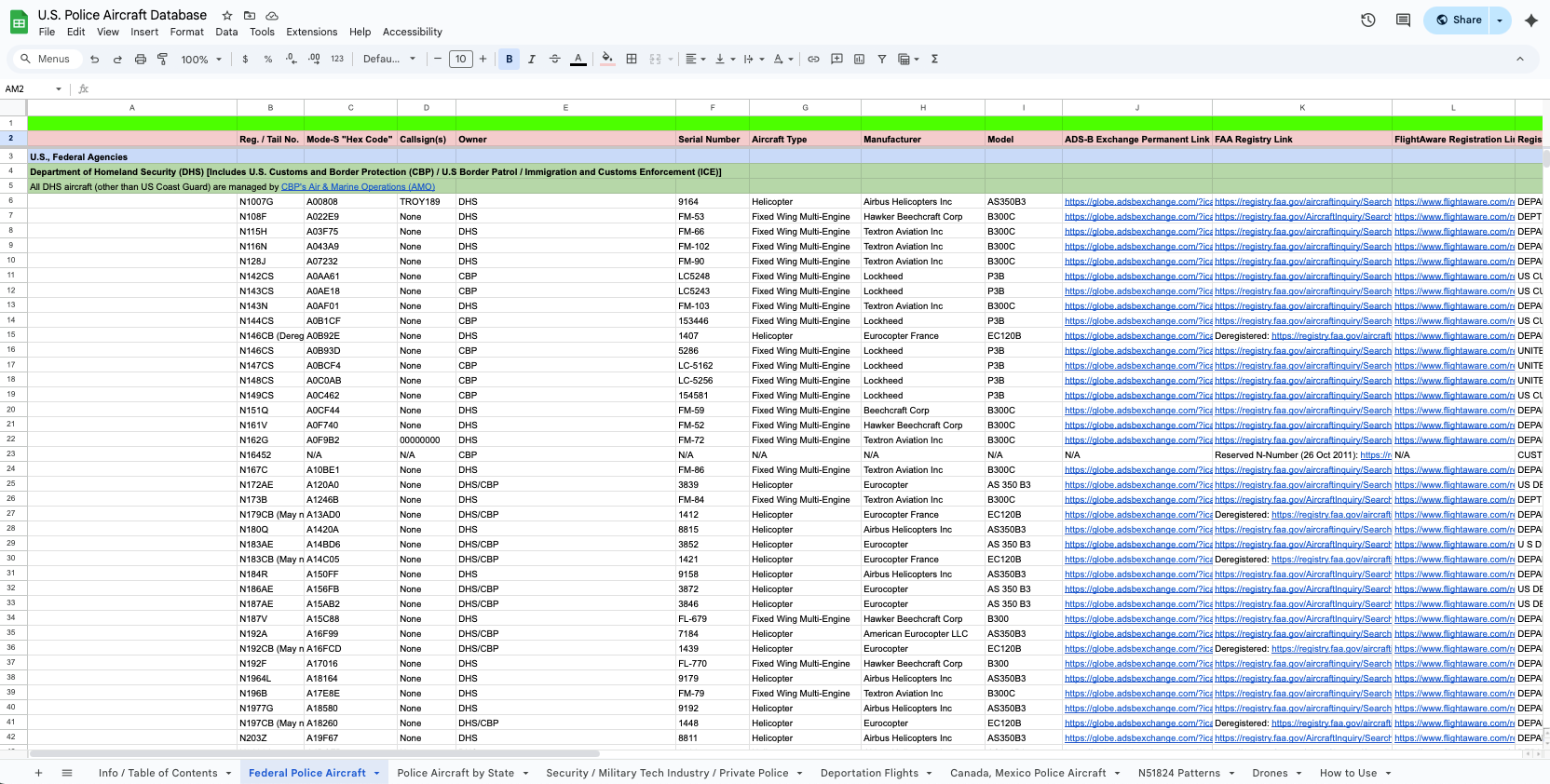Viewport: 1550px width, 784px height.
Task: Open the Format menu
Action: coord(186,32)
